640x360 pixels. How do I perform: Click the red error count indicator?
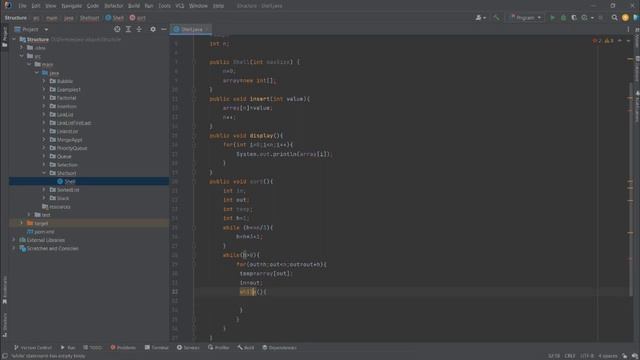(597, 41)
